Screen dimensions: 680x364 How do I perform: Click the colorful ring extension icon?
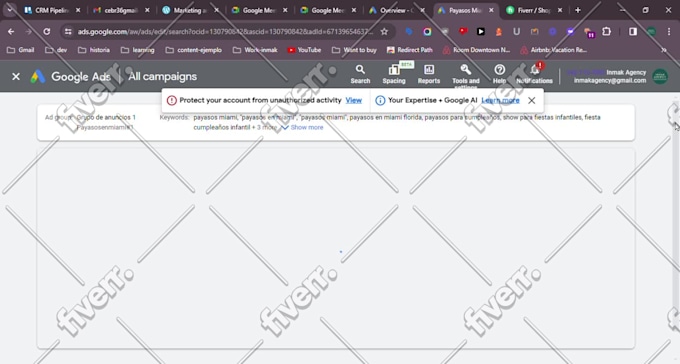point(427,32)
